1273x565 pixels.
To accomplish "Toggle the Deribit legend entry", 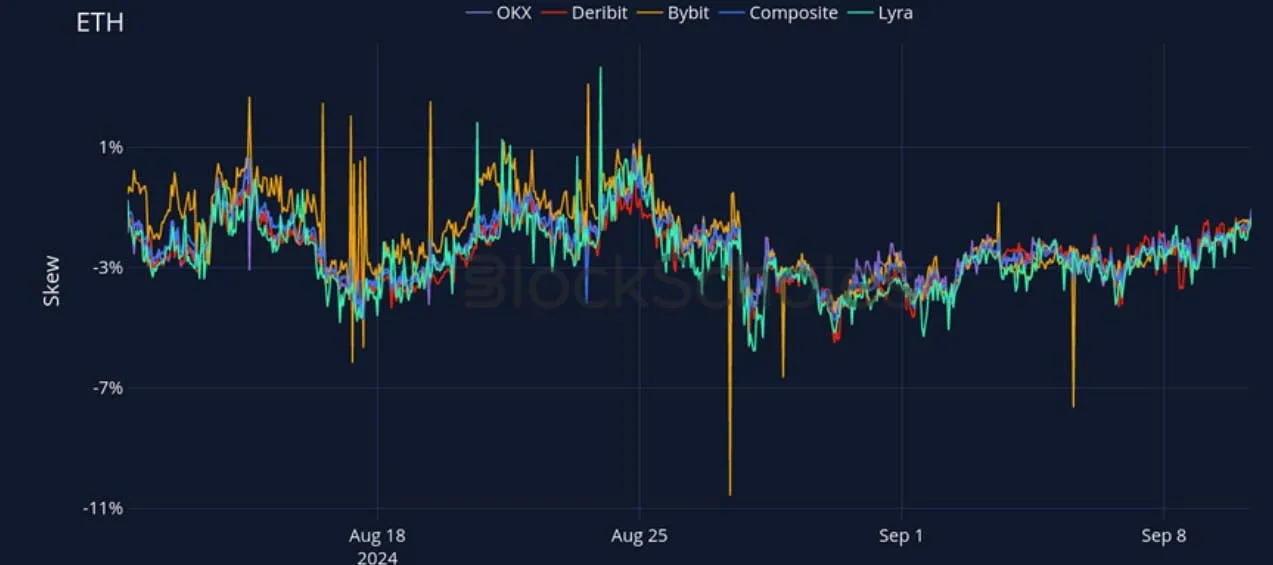I will tap(585, 13).
